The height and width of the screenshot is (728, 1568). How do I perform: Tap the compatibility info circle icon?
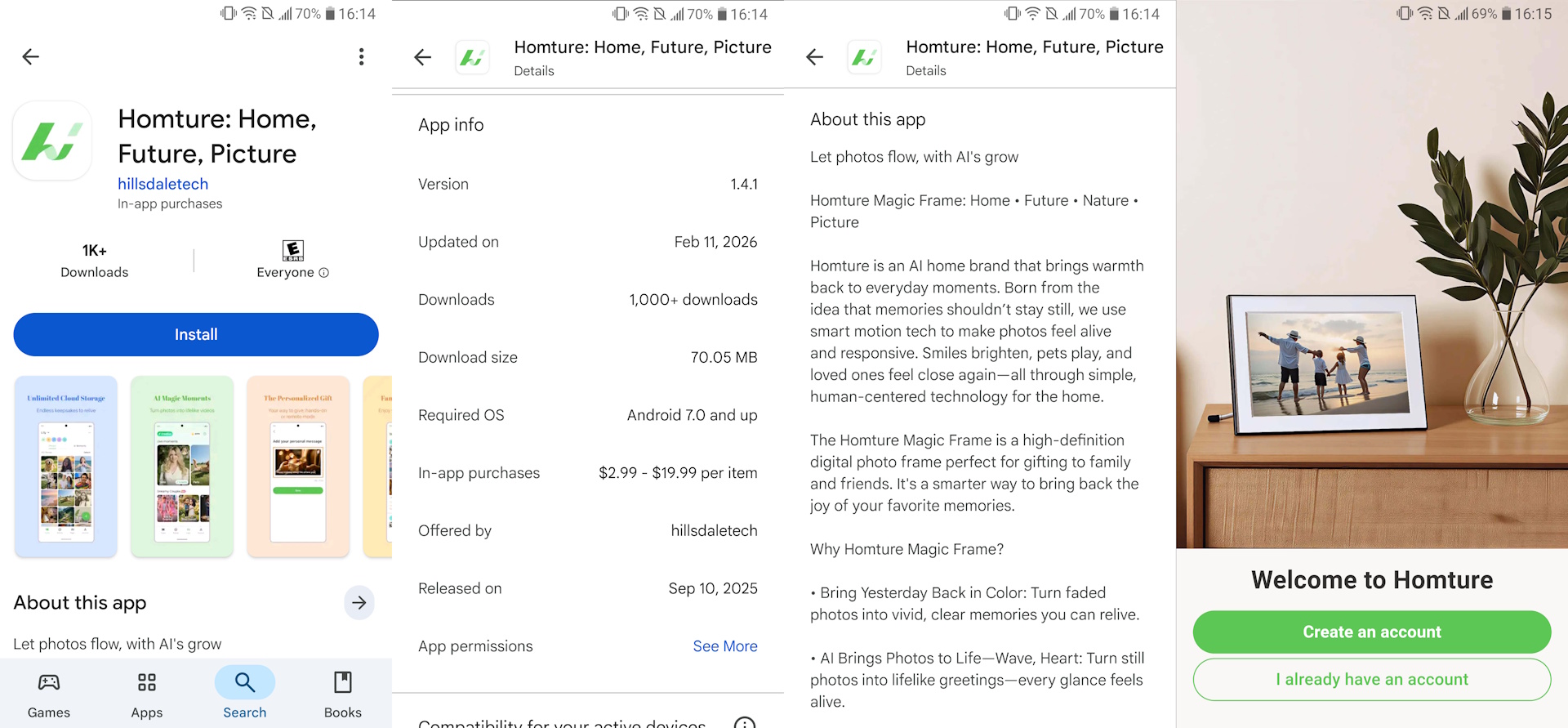[744, 722]
